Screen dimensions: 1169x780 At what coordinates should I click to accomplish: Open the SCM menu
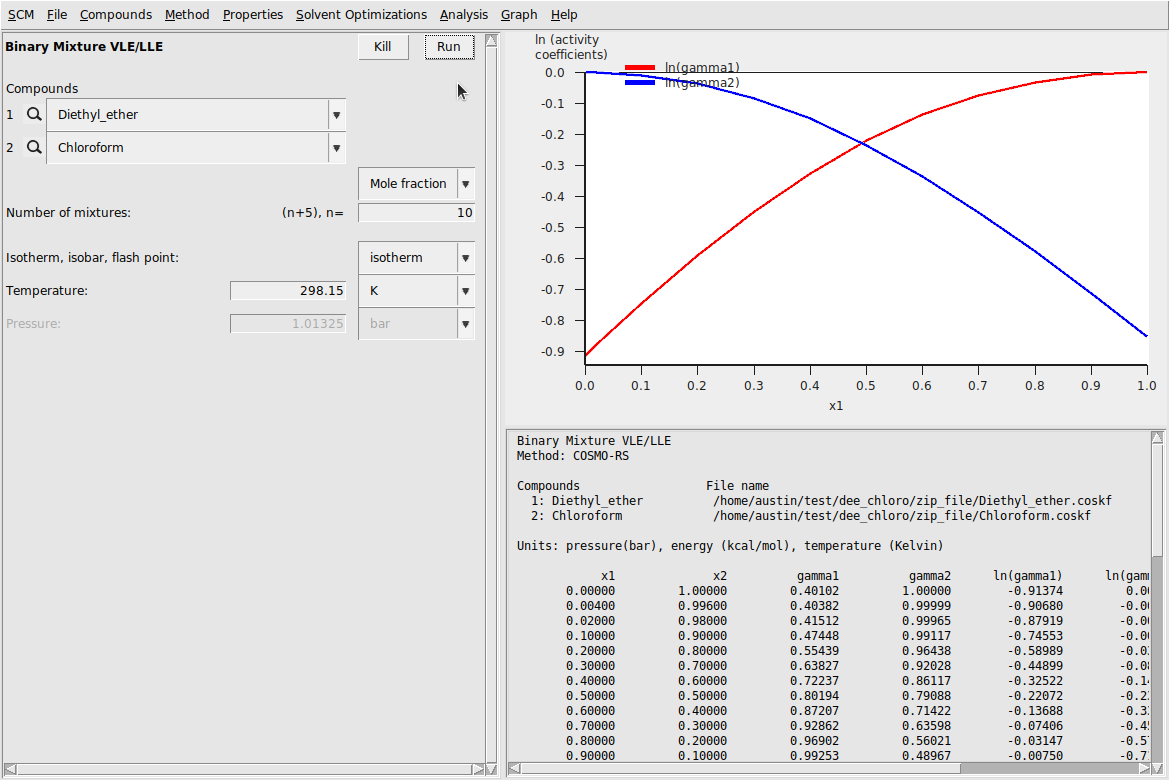(21, 14)
